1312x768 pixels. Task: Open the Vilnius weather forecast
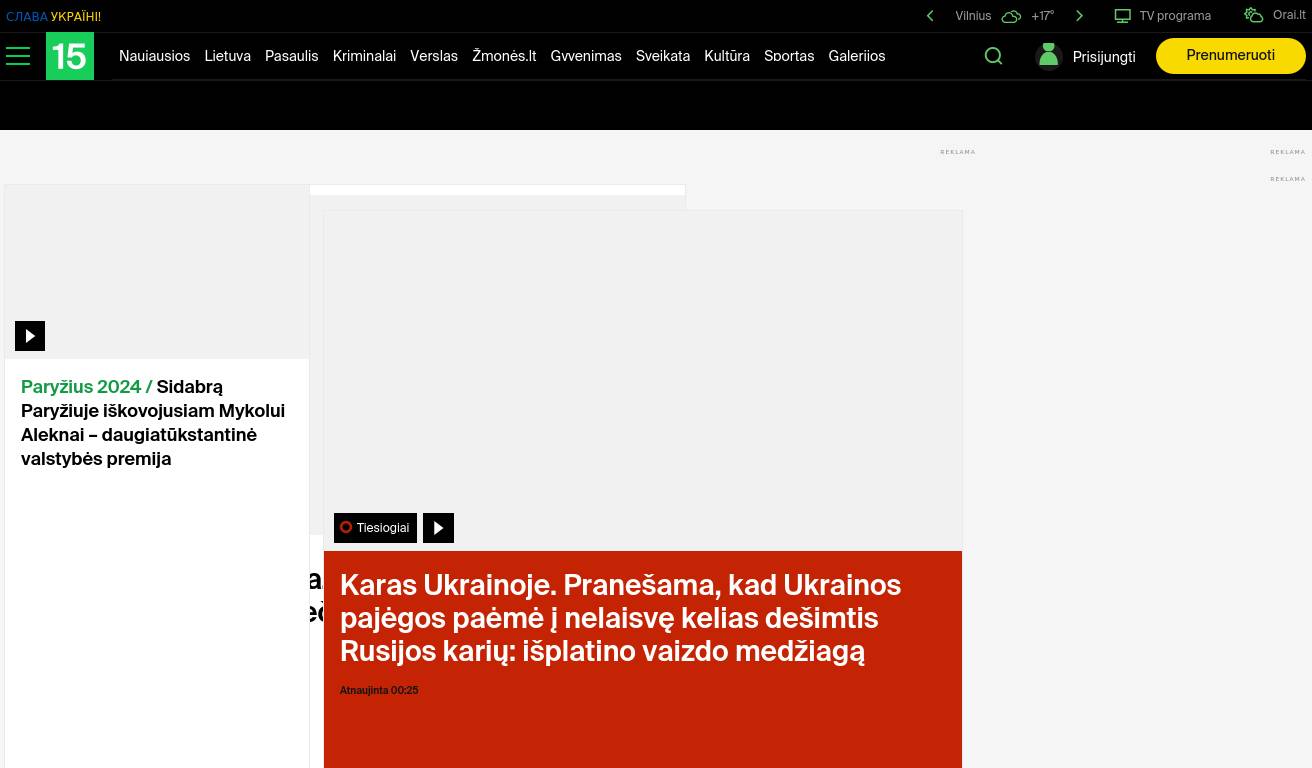pos(973,16)
